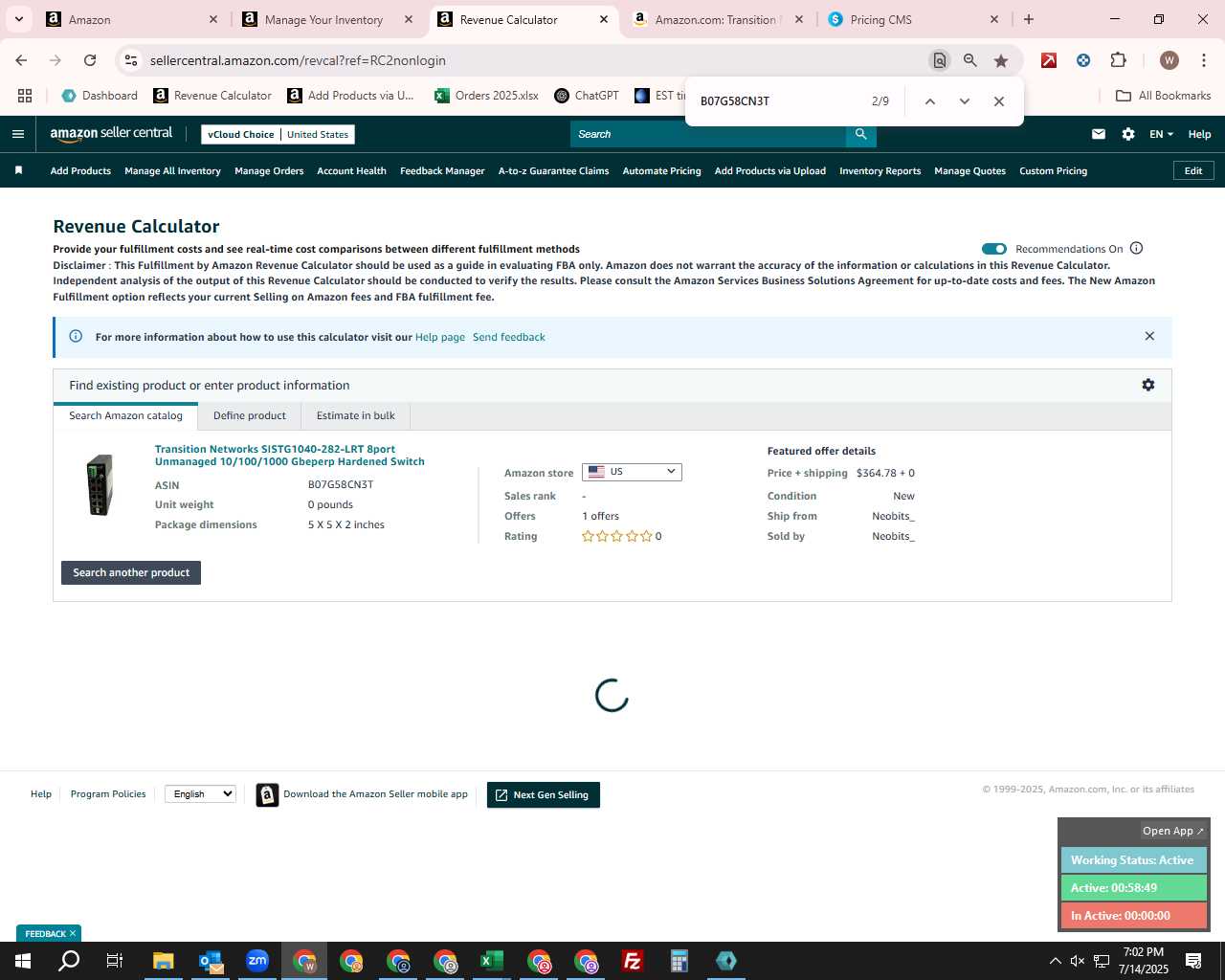Click the Open App button in the tracker widget

point(1172,831)
